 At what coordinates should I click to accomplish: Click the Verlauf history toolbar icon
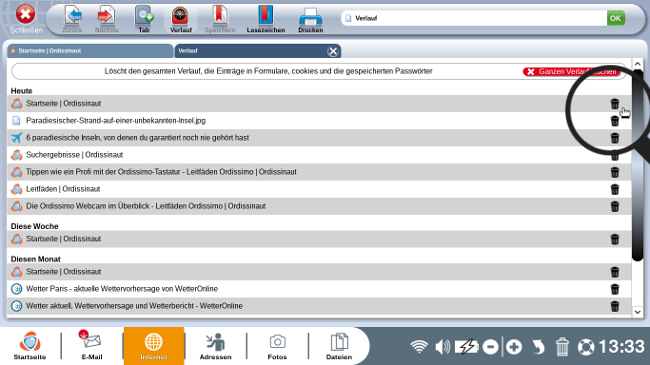point(180,19)
